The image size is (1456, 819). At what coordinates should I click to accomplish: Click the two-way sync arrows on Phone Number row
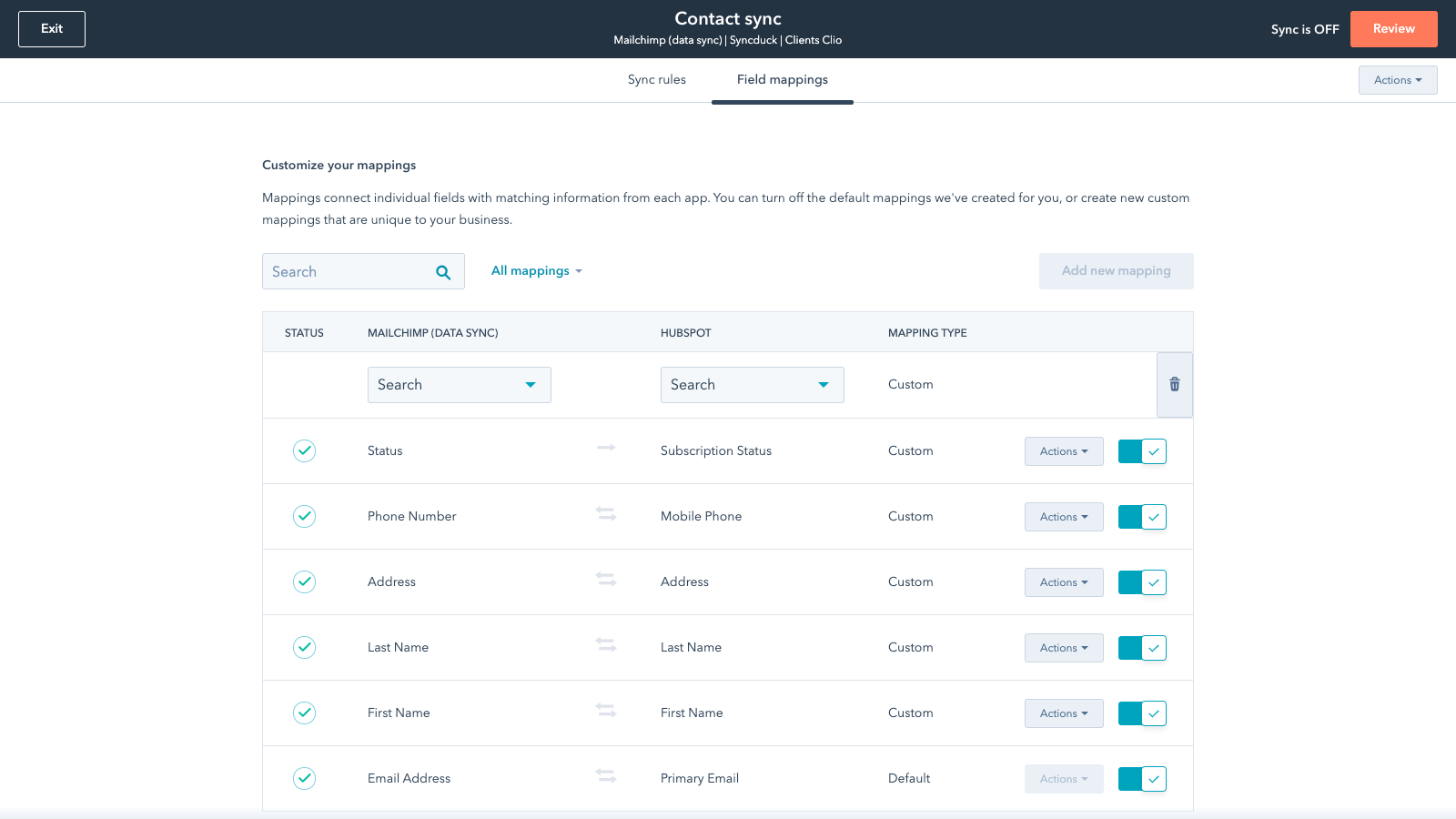pos(605,514)
